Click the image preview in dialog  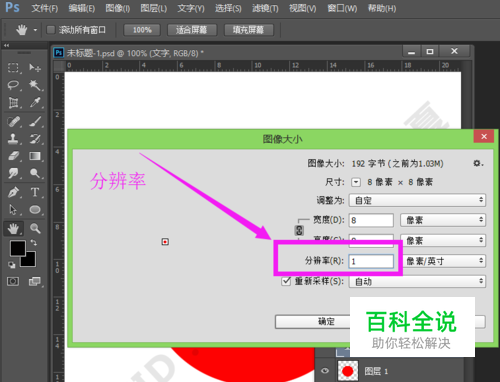pos(165,242)
